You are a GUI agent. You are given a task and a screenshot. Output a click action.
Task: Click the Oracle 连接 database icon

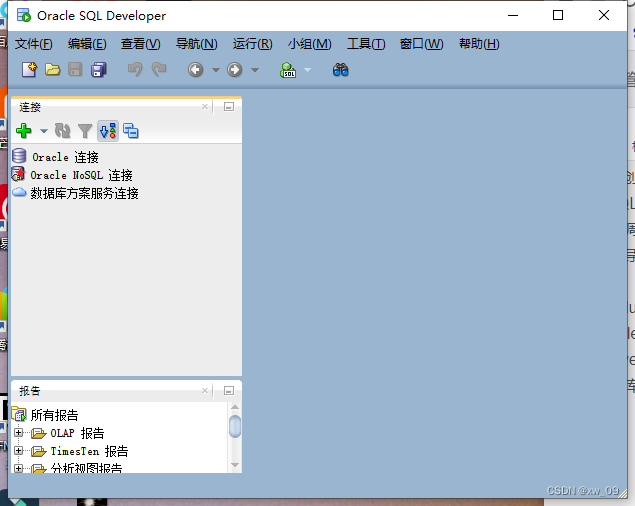19,156
